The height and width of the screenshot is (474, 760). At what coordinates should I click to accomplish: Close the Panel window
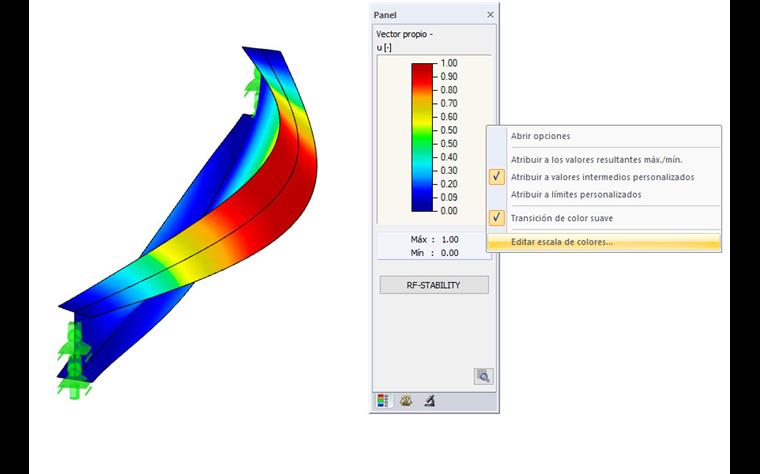491,15
